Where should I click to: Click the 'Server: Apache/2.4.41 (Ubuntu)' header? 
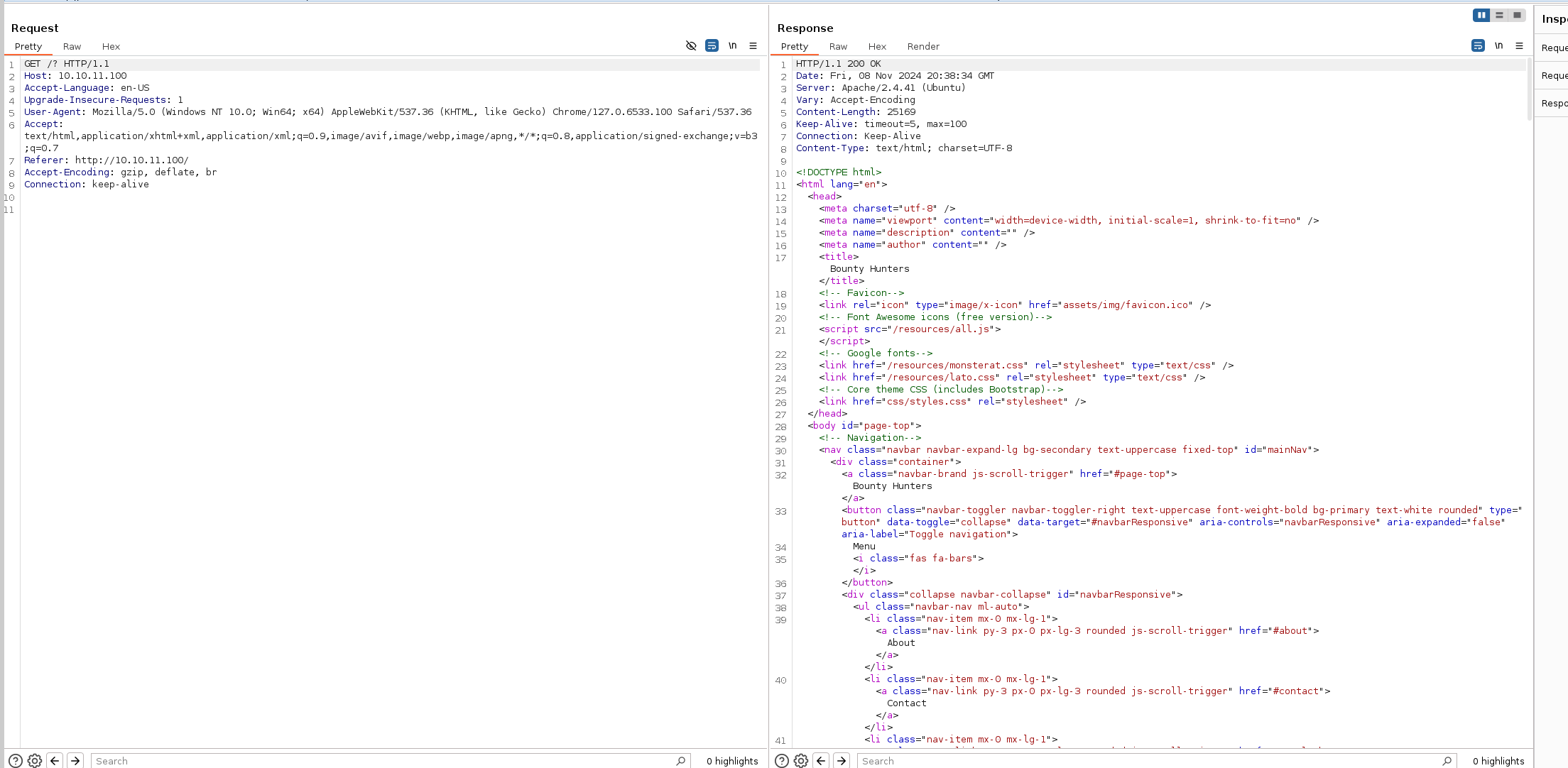tap(881, 88)
